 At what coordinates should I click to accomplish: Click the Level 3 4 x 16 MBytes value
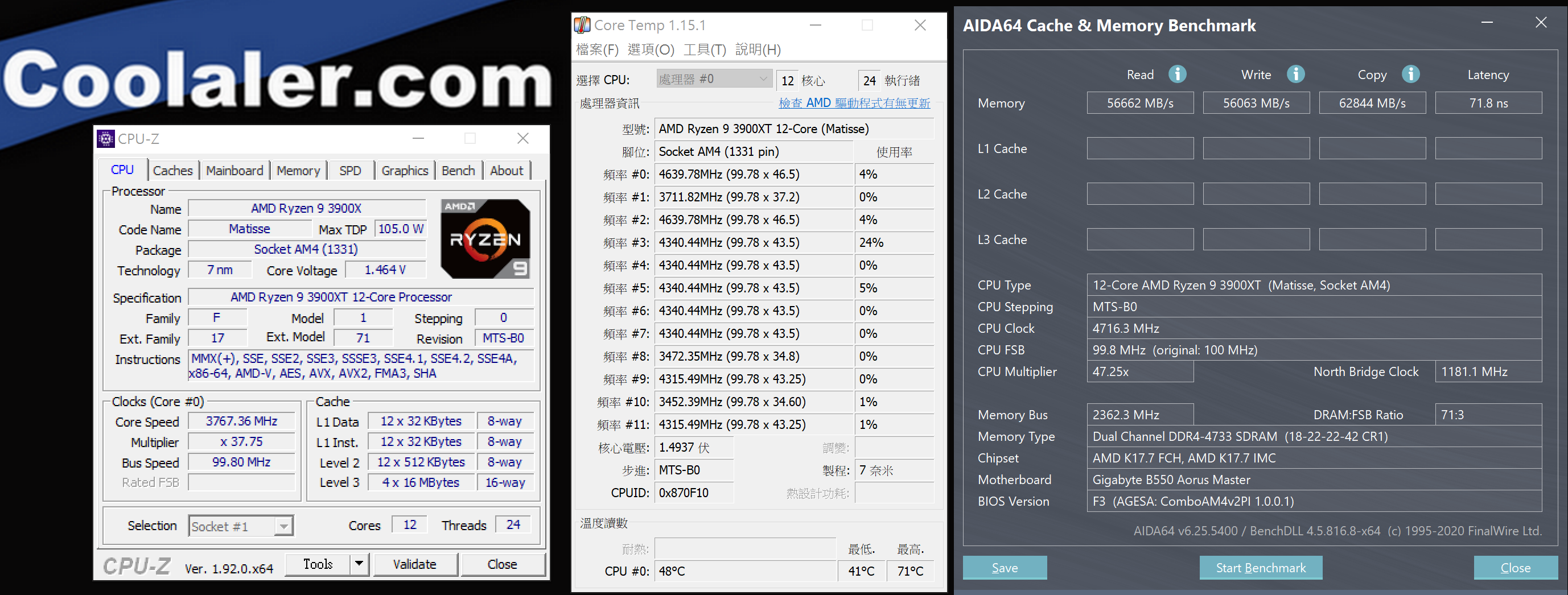coord(421,482)
